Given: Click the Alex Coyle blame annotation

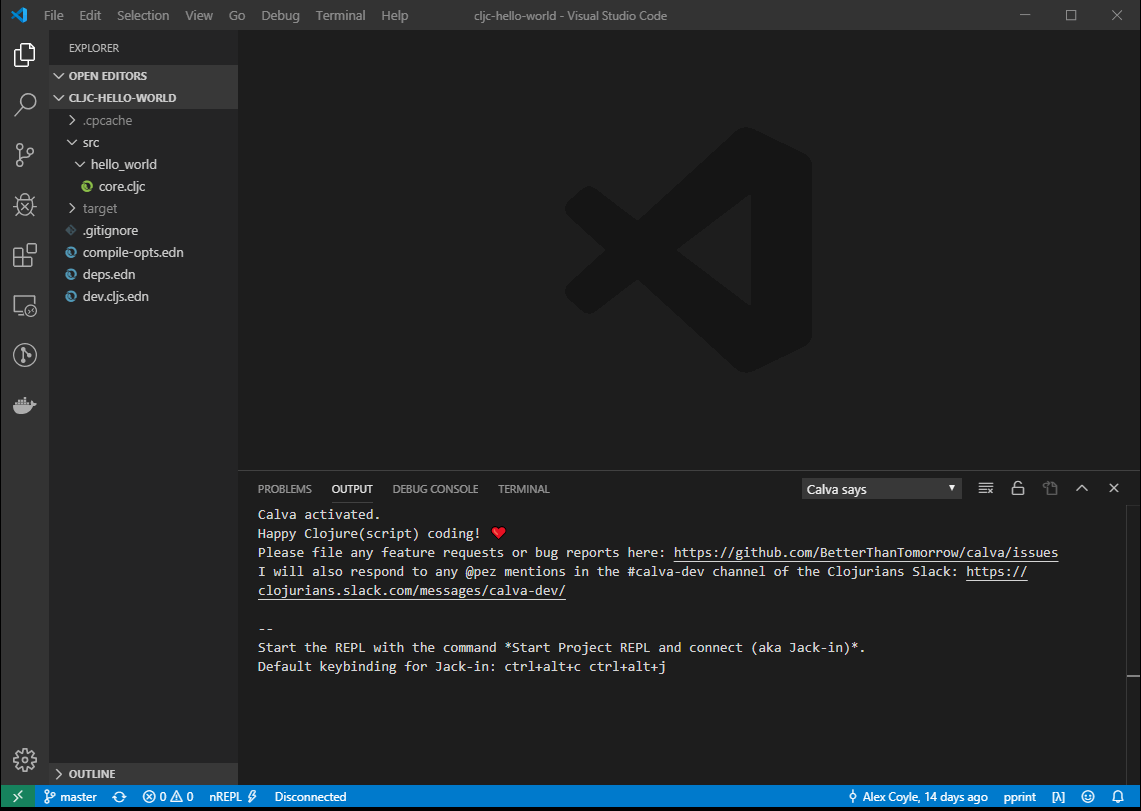Looking at the screenshot, I should click(x=918, y=796).
